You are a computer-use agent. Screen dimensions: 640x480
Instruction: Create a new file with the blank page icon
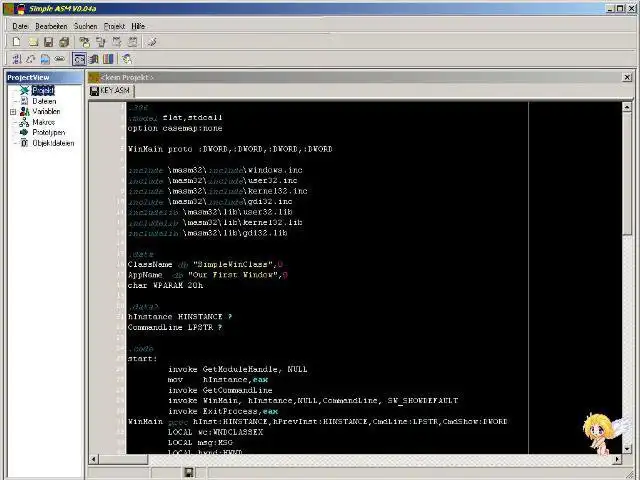(x=17, y=42)
